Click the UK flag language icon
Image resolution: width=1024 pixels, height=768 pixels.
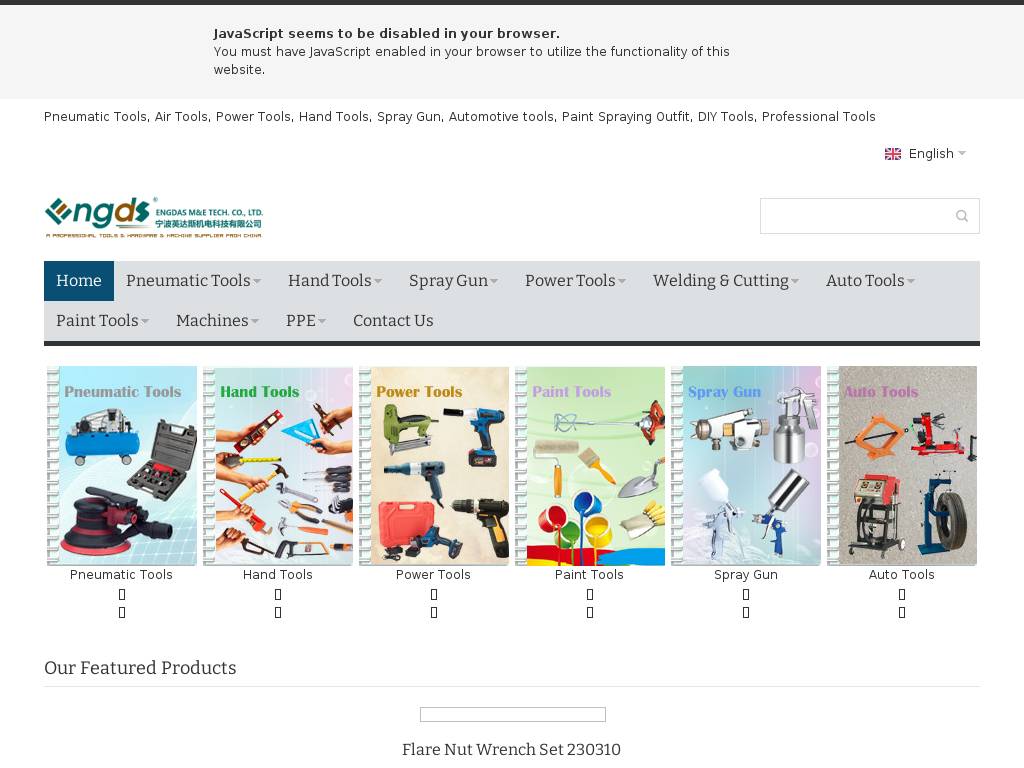pos(893,154)
